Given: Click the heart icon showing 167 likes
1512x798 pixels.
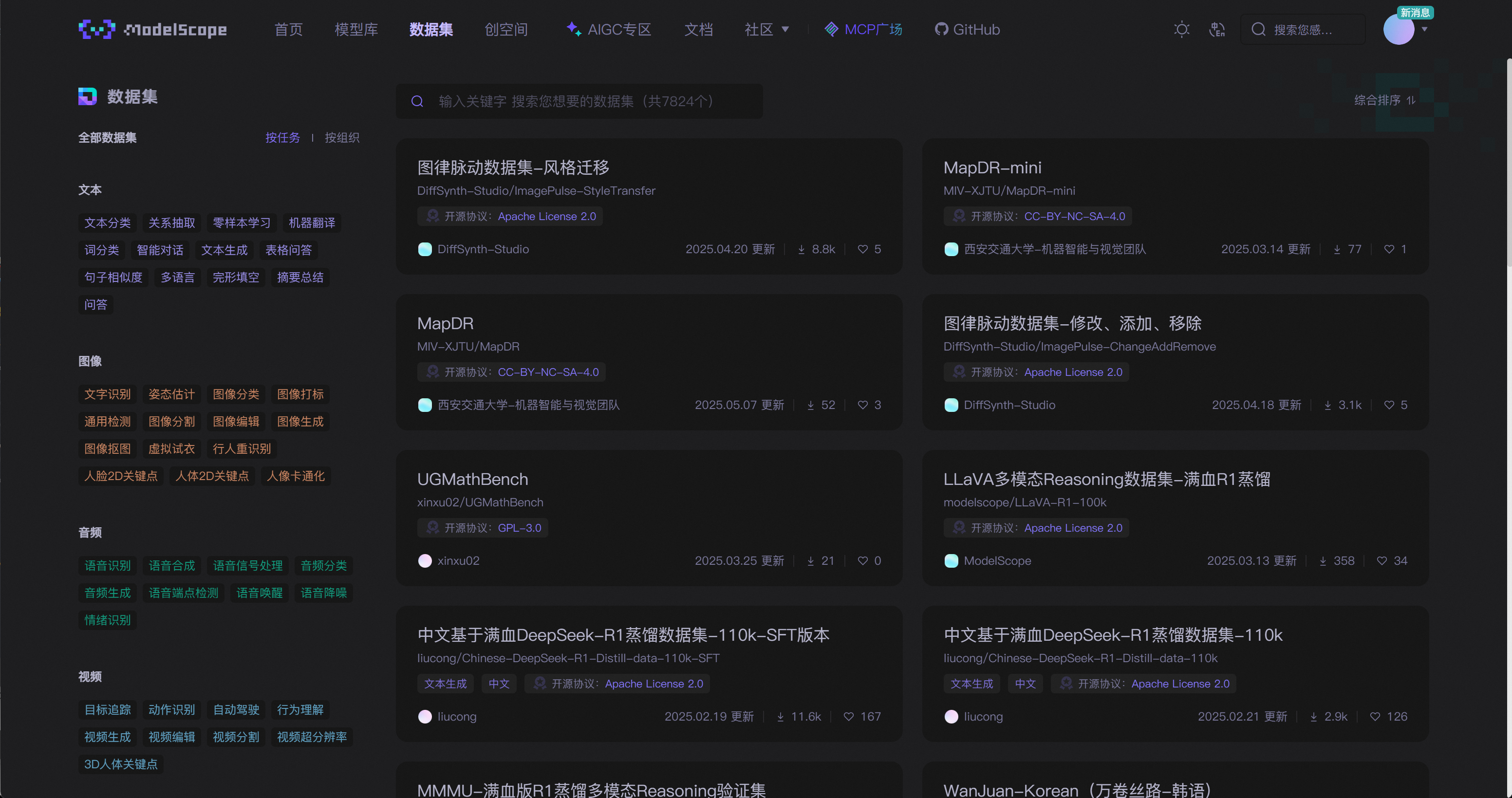Looking at the screenshot, I should tap(848, 716).
